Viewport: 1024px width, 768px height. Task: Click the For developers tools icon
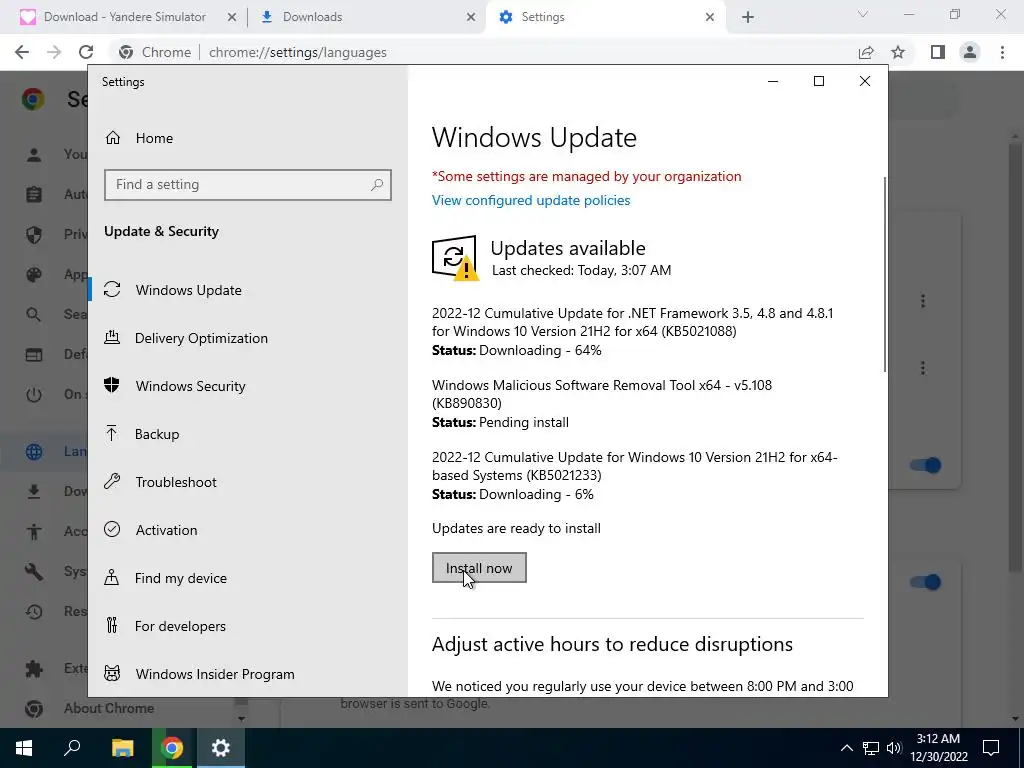click(112, 626)
